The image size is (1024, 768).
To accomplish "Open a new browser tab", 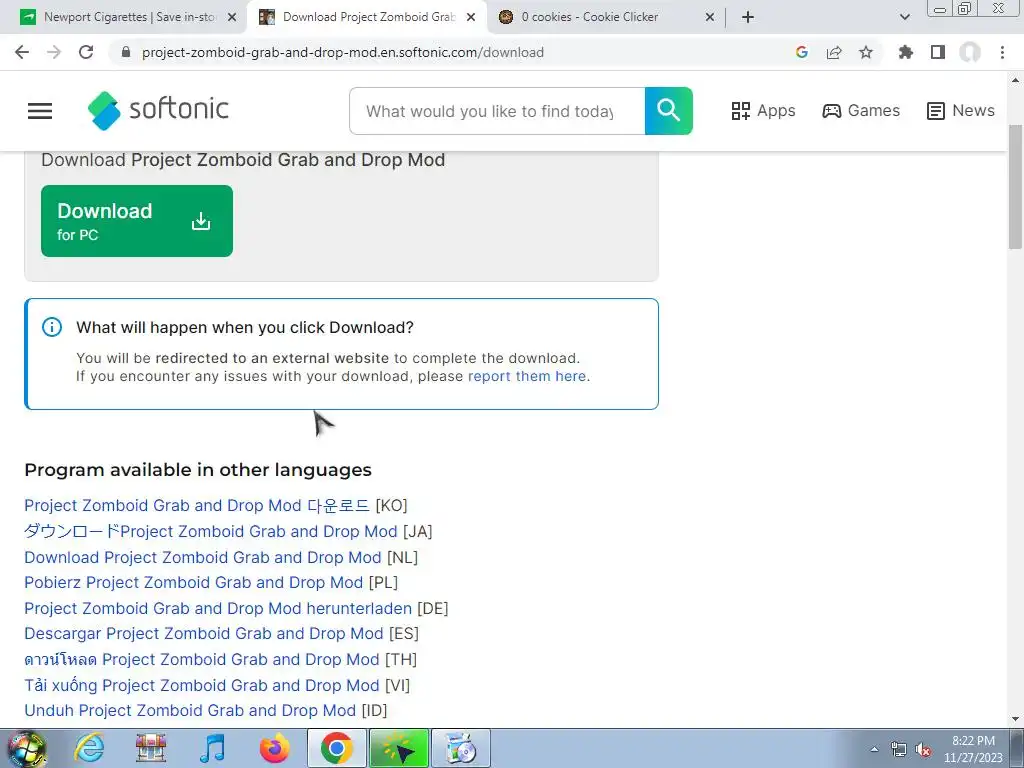I will (748, 17).
